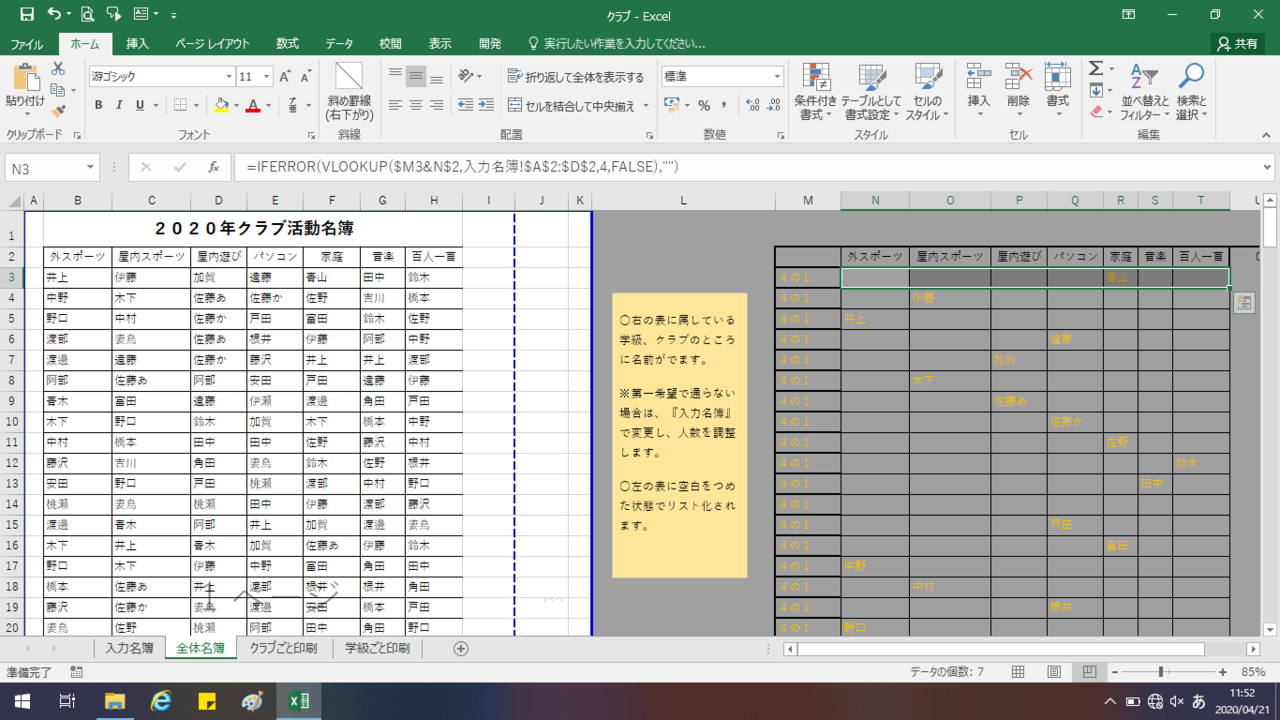Click the borders grid icon

point(180,105)
